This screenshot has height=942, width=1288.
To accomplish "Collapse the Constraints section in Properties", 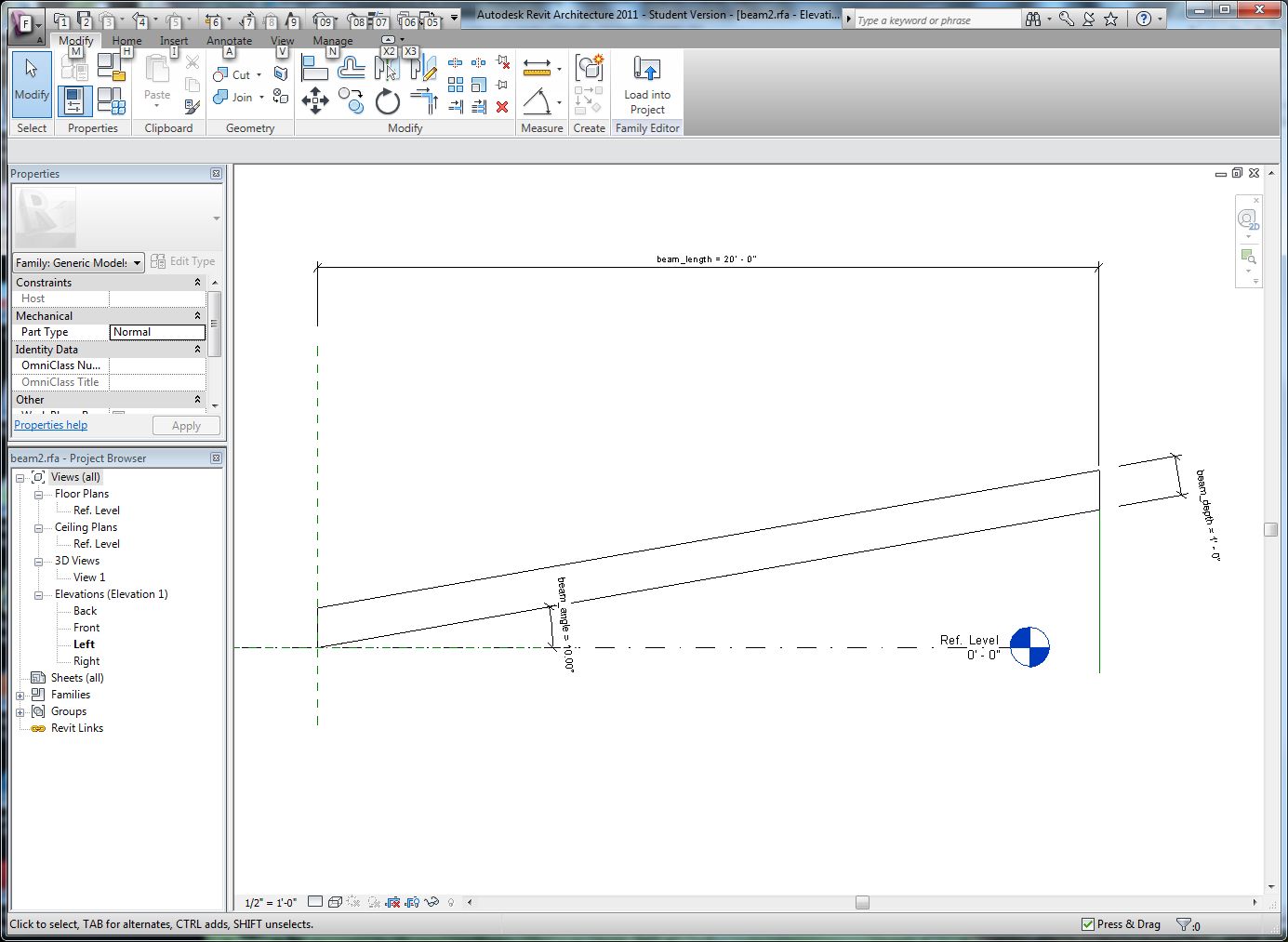I will pyautogui.click(x=196, y=282).
